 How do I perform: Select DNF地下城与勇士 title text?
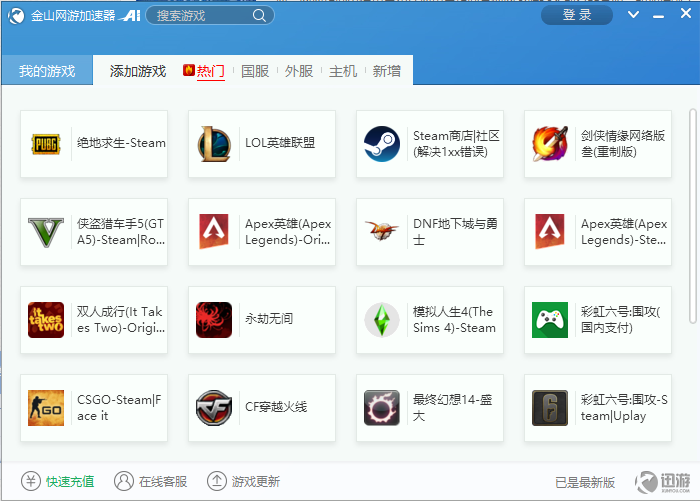(x=455, y=232)
